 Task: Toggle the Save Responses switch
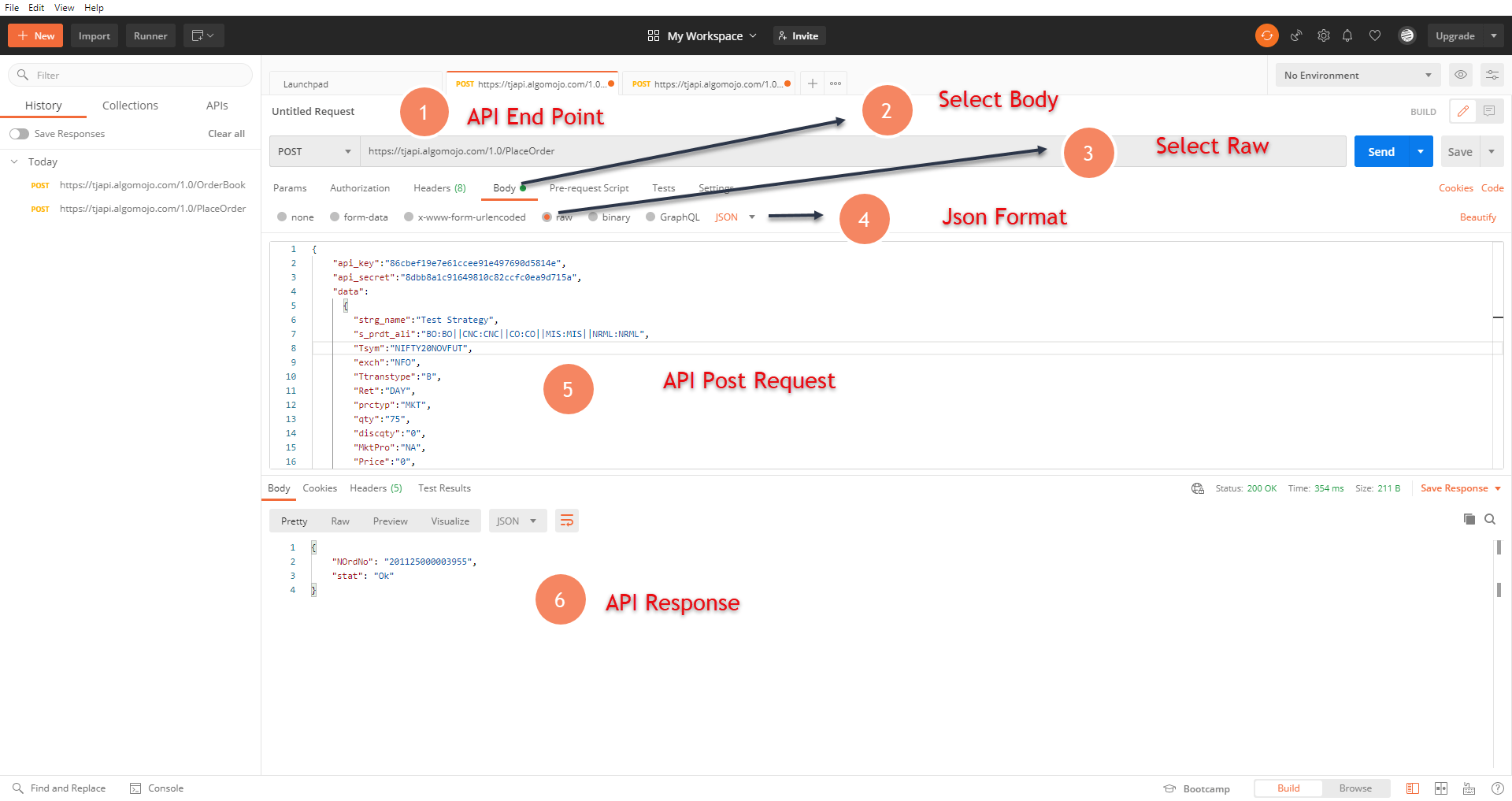tap(19, 133)
